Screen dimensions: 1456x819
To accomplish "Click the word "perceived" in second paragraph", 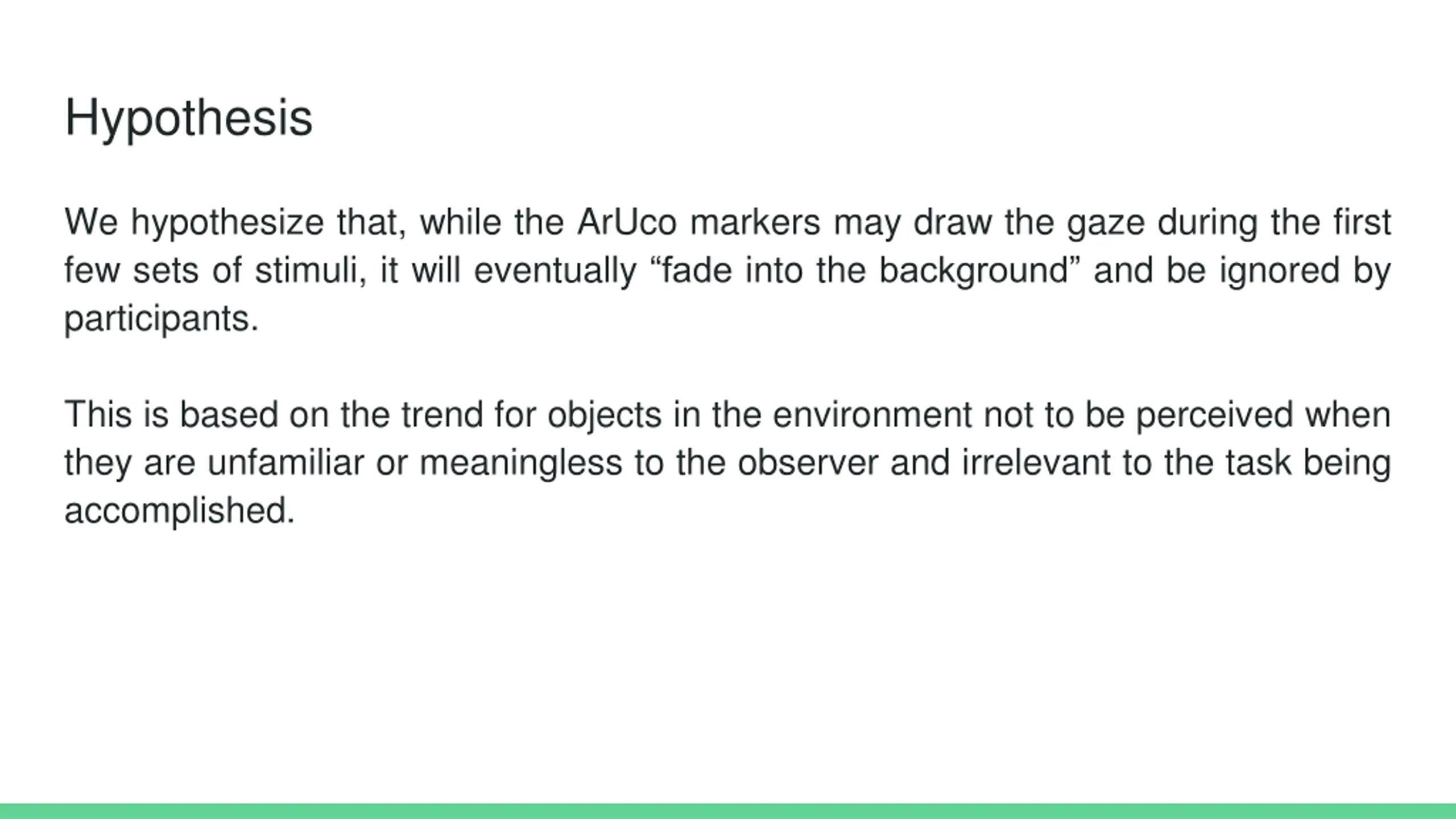I will [1215, 415].
